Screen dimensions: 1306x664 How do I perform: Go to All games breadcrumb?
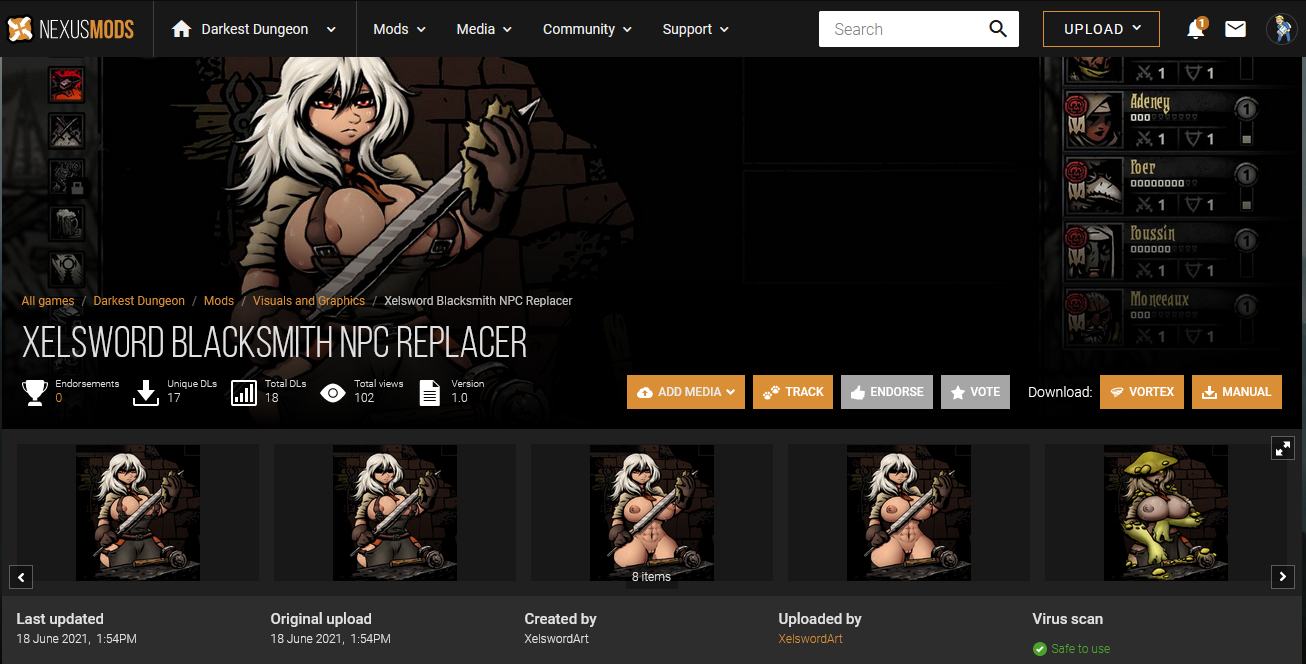[x=48, y=301]
